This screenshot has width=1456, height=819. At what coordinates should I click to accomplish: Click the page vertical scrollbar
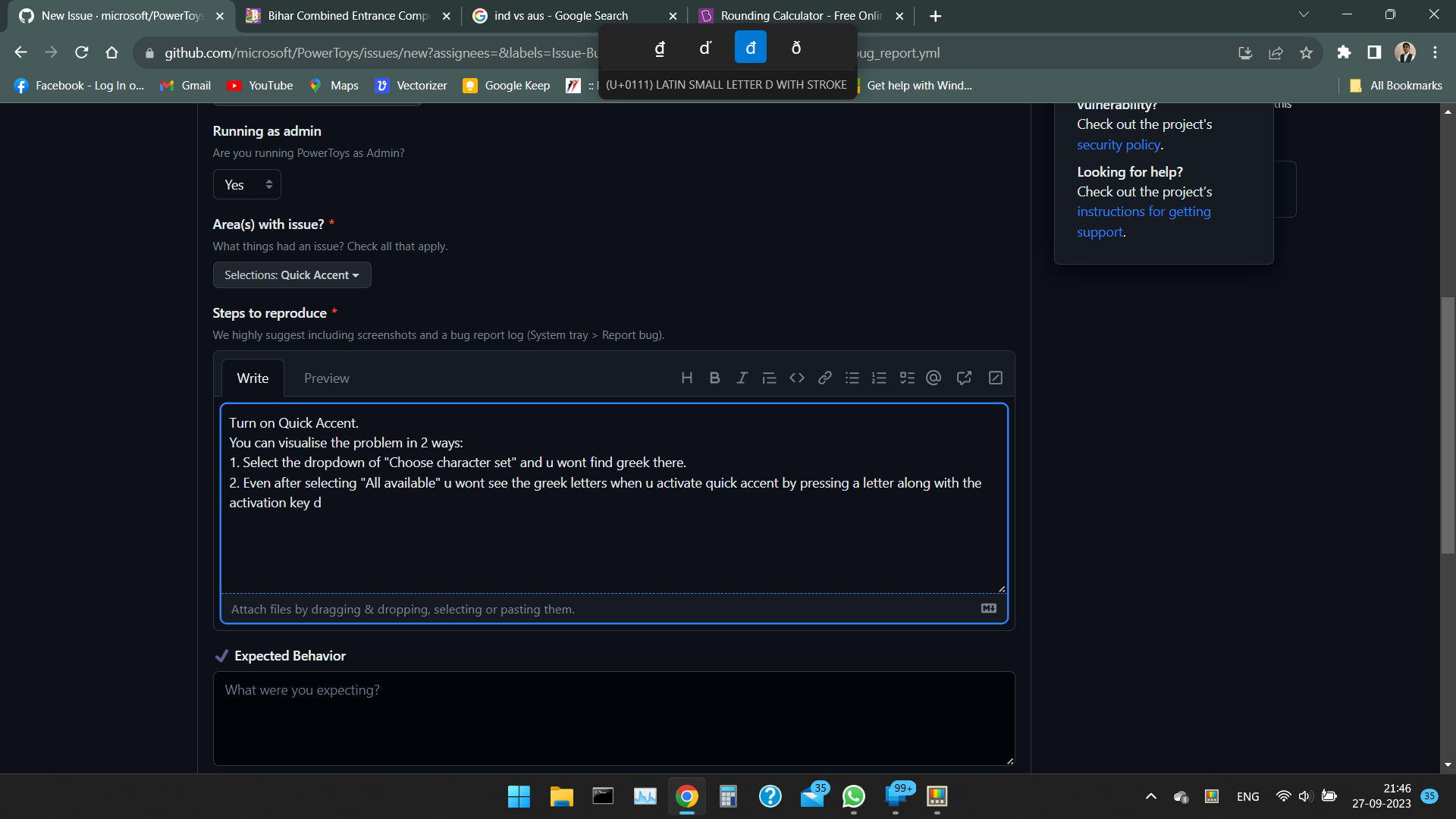[x=1448, y=425]
